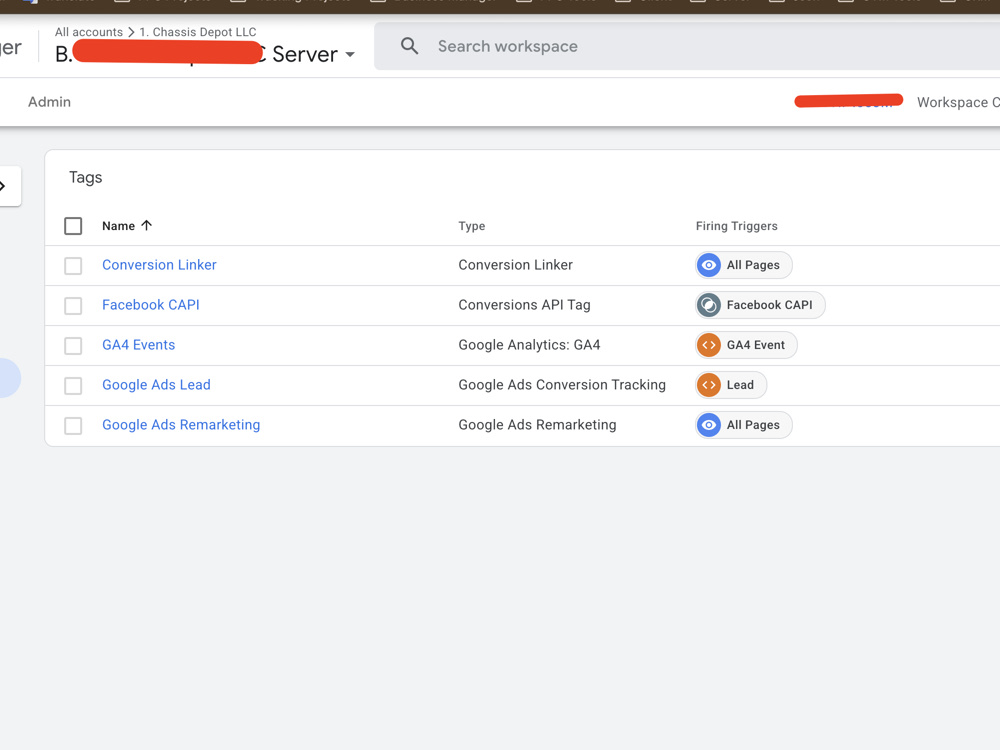Open the Facebook CAPI trigger chip
The height and width of the screenshot is (750, 1000).
760,305
